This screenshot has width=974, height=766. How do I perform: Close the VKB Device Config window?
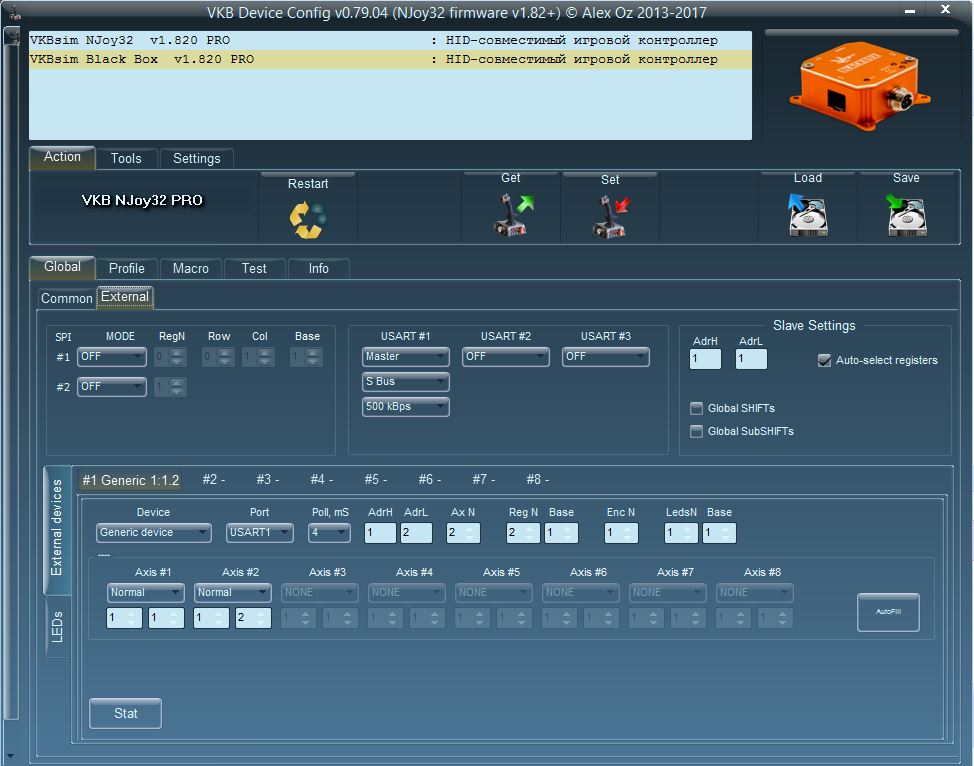945,9
